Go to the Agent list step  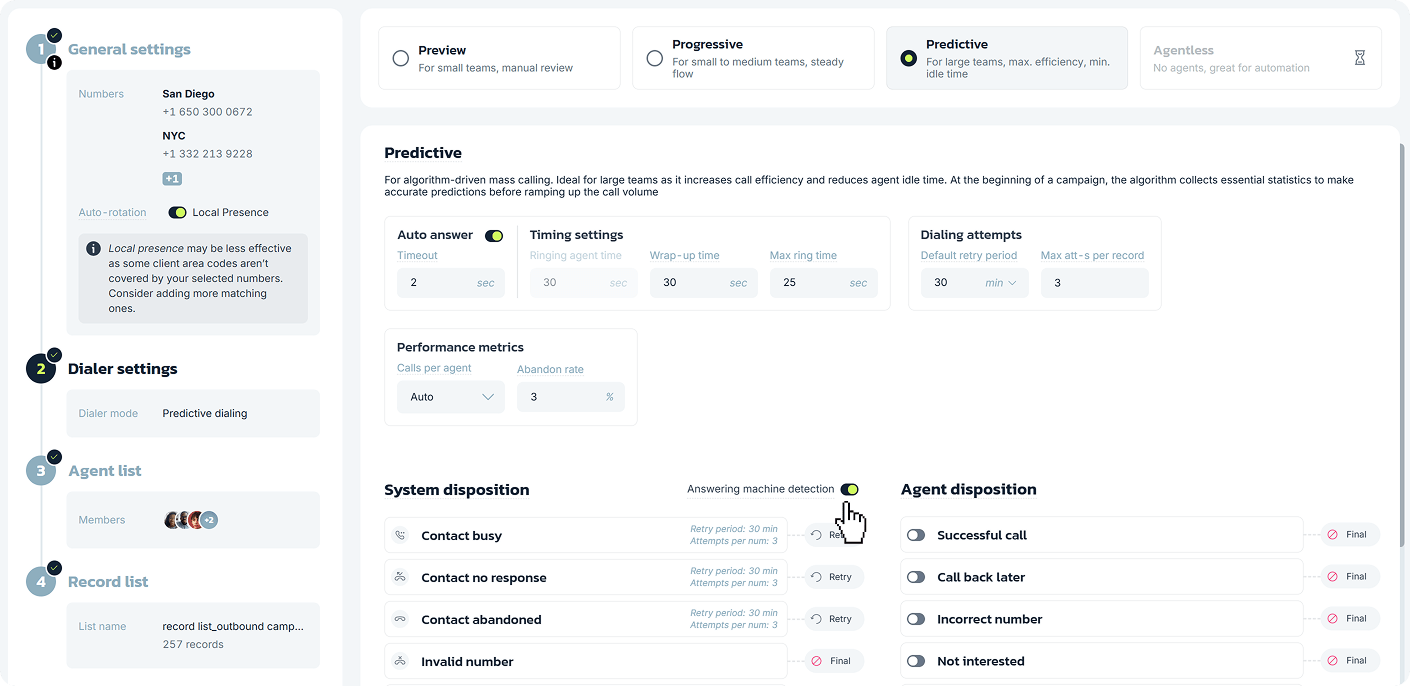[105, 471]
